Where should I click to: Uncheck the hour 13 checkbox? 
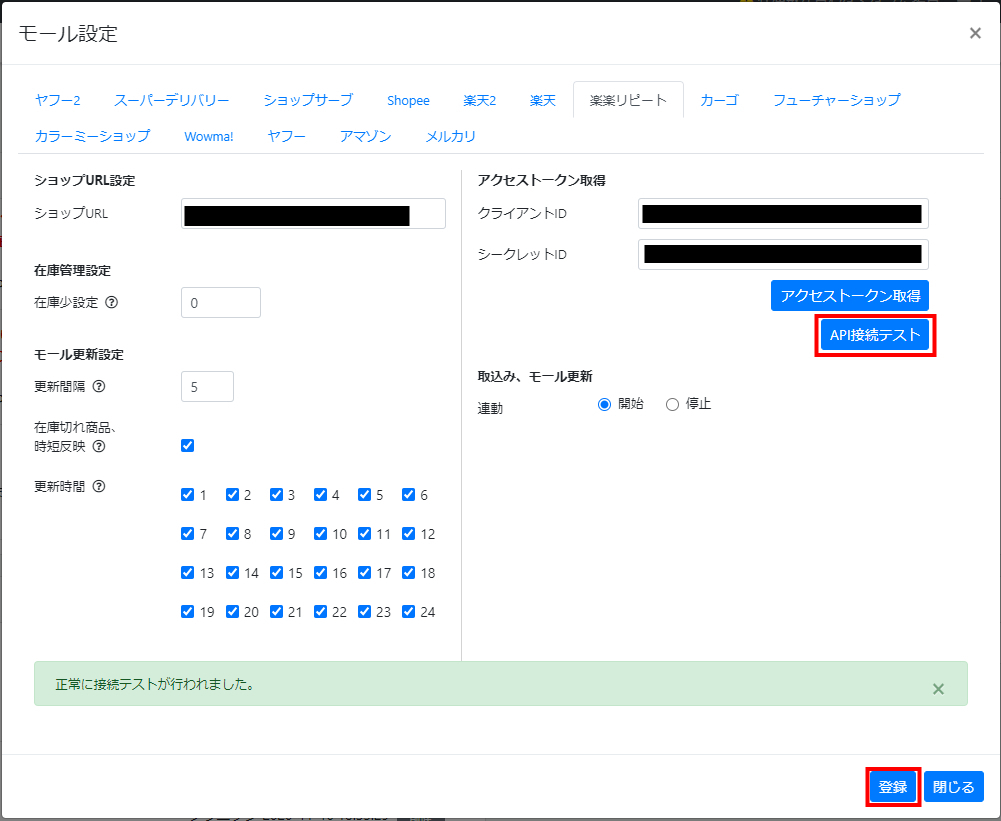coord(188,573)
